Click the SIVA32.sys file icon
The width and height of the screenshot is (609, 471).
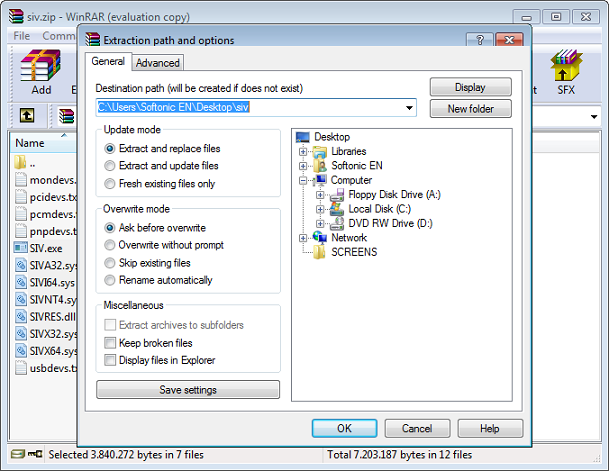click(21, 265)
